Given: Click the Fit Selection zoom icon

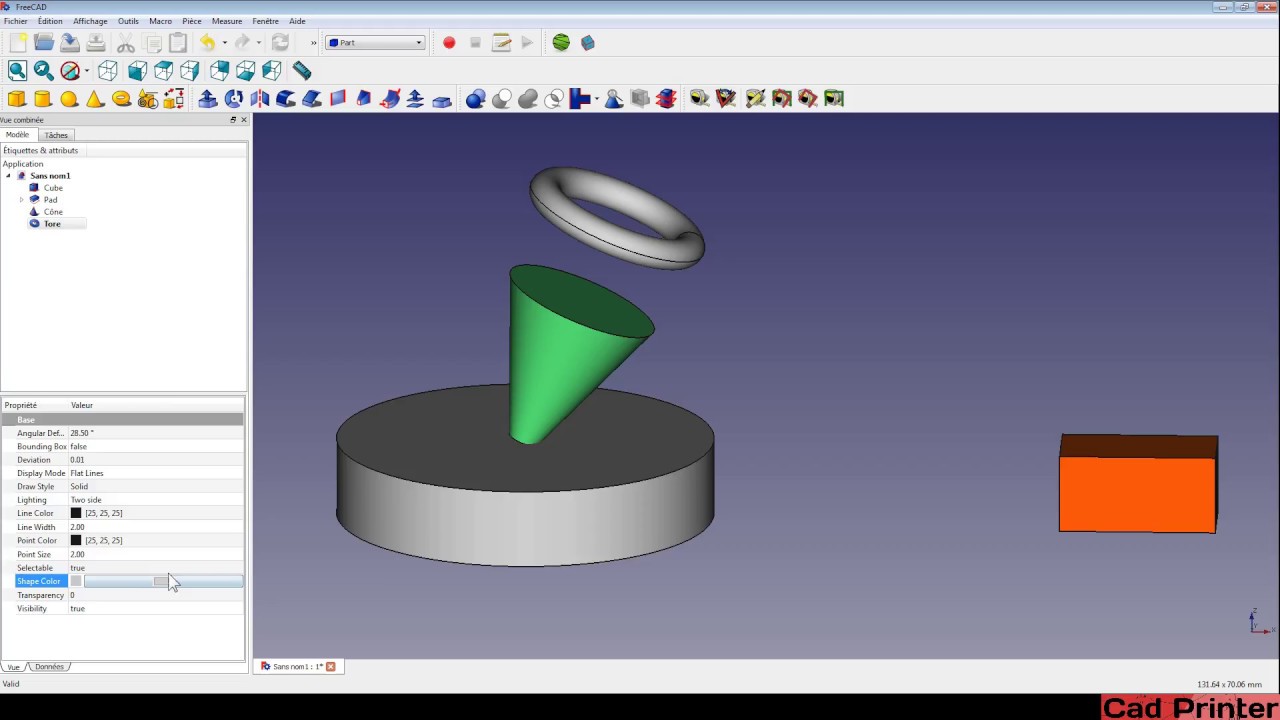Looking at the screenshot, I should (x=43, y=70).
